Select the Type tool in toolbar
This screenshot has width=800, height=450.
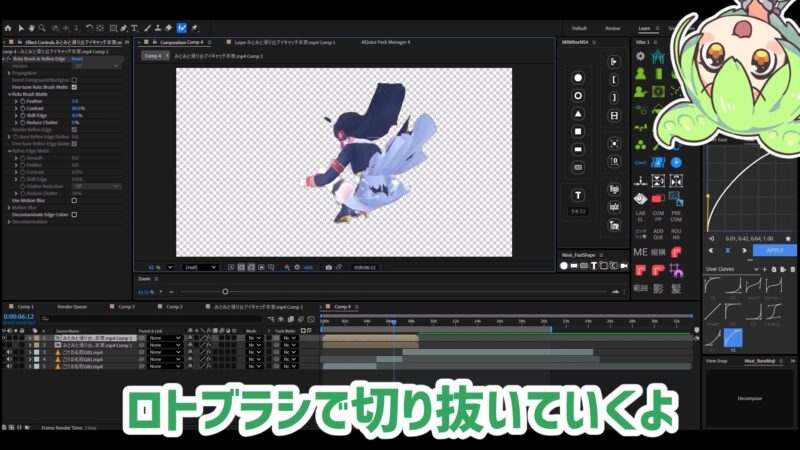tap(133, 28)
